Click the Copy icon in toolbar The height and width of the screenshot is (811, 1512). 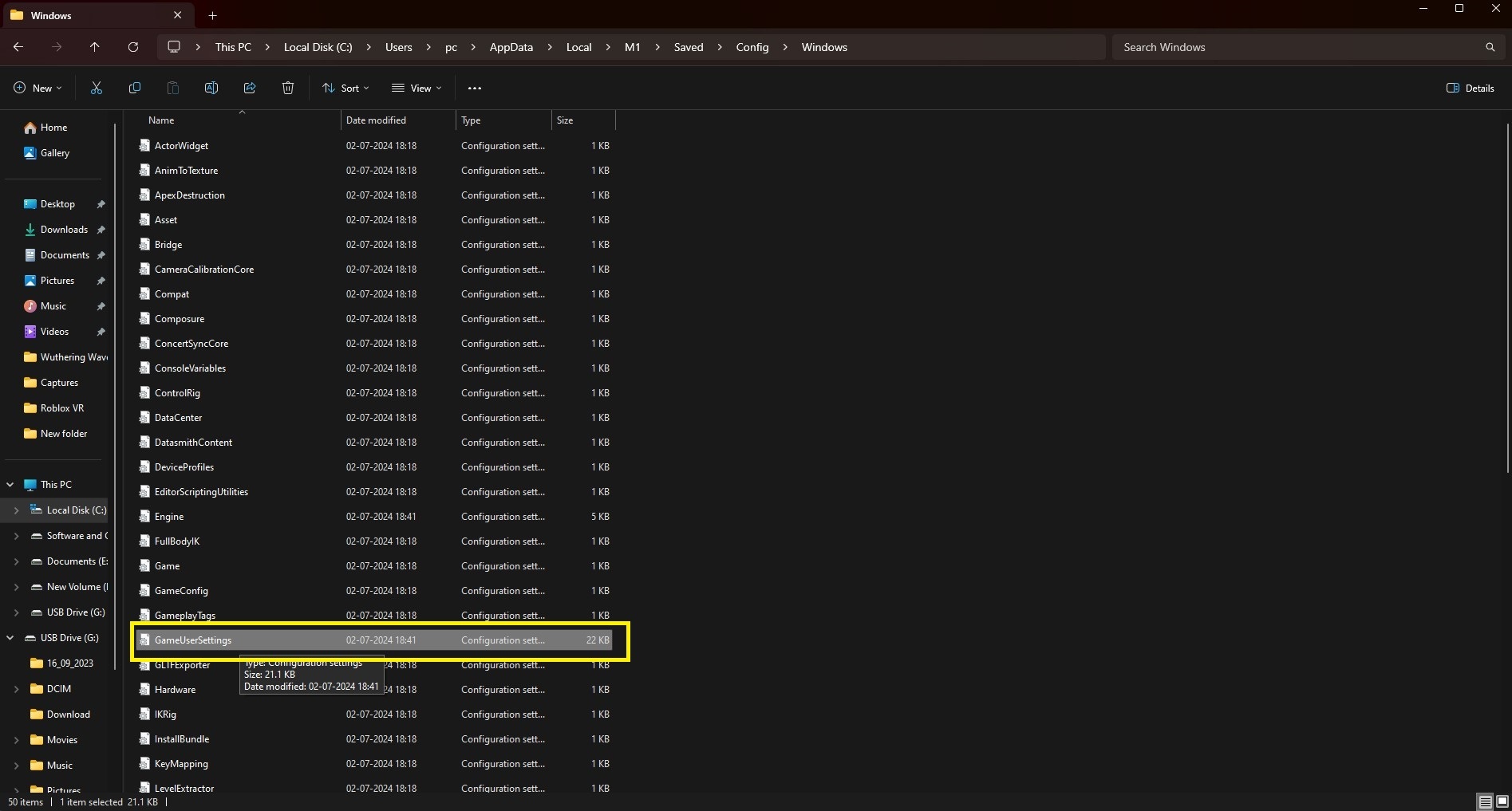point(134,88)
